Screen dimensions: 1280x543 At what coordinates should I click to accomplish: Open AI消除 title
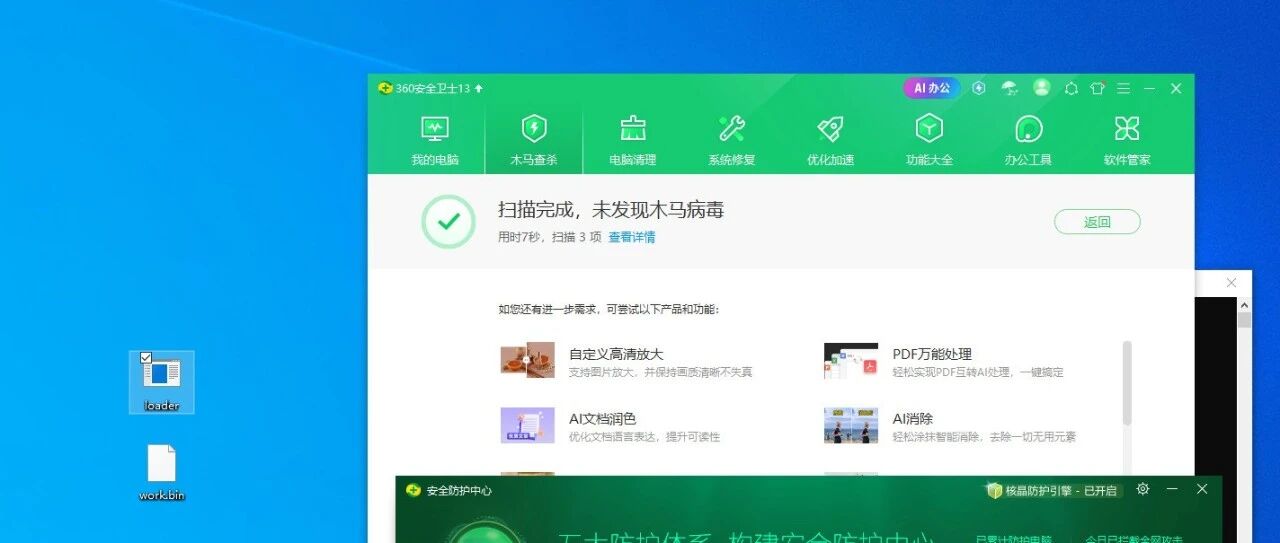pos(912,419)
